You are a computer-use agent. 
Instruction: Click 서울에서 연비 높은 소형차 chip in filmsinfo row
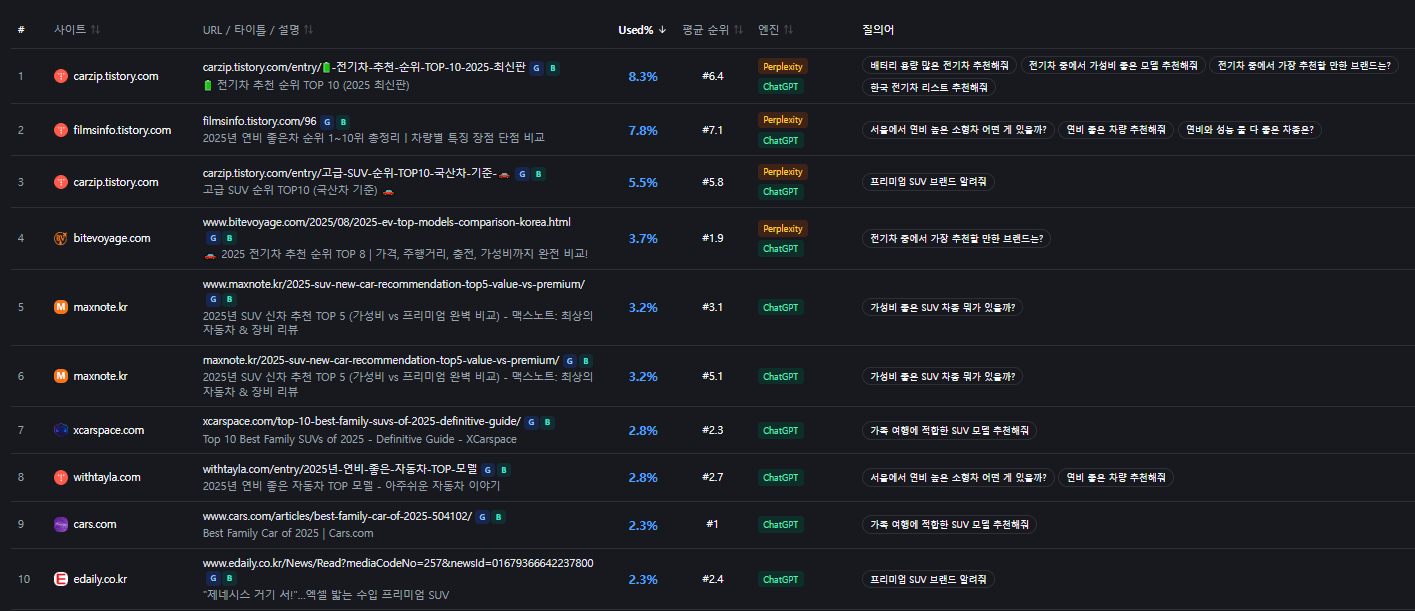tap(958, 130)
